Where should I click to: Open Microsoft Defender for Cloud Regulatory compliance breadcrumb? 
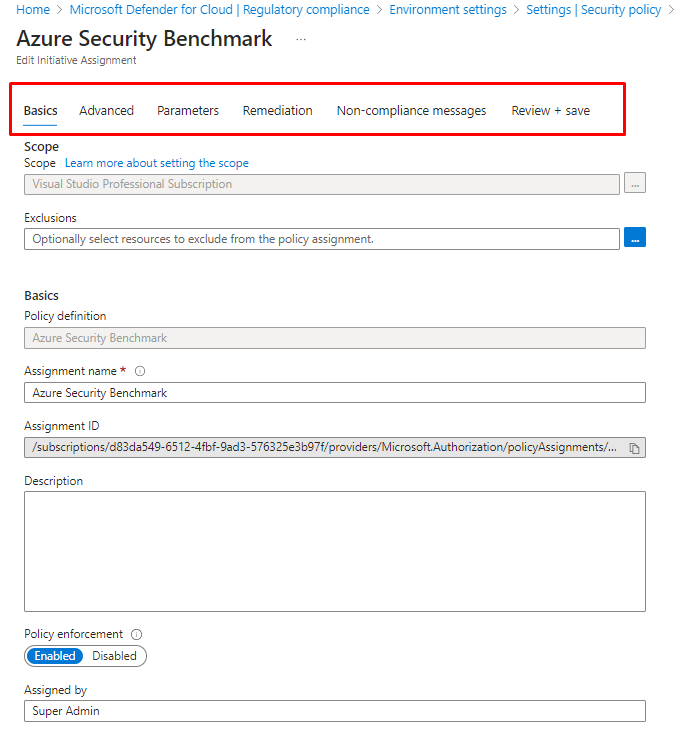[x=219, y=10]
